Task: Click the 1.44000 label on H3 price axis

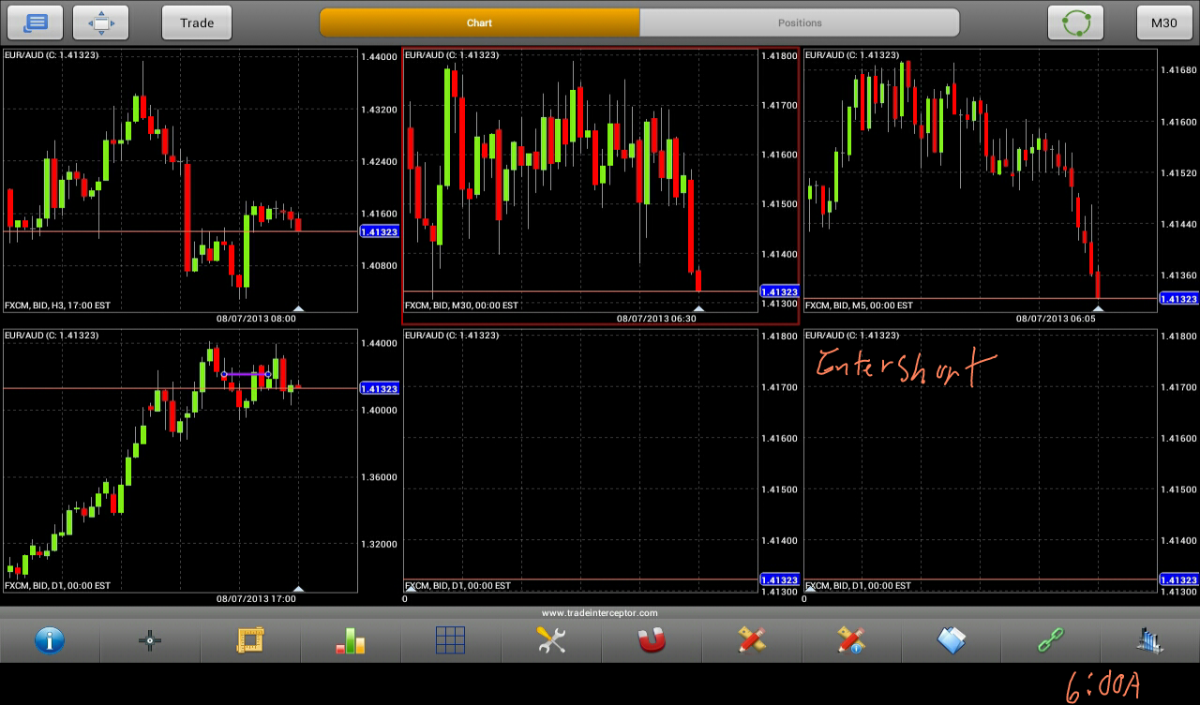Action: click(378, 57)
